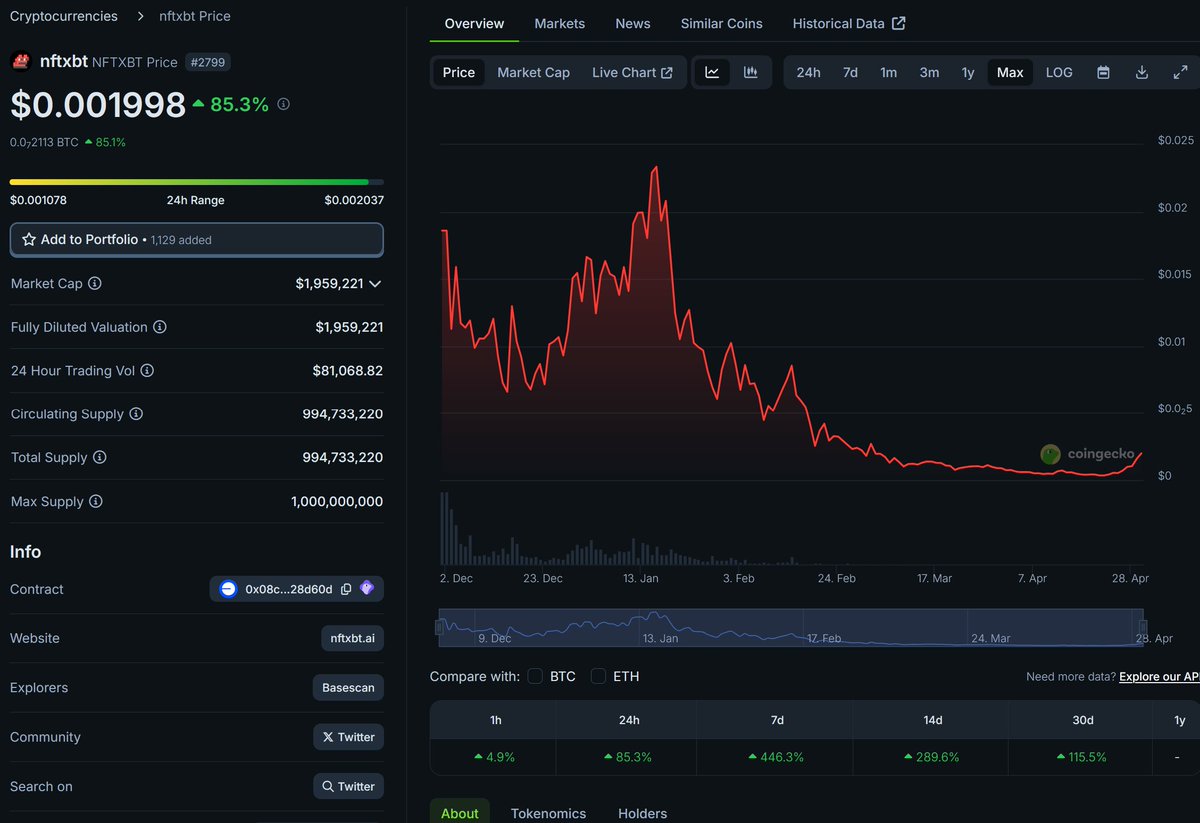Open the Historical Data tab
This screenshot has width=1200, height=823.
tap(849, 23)
